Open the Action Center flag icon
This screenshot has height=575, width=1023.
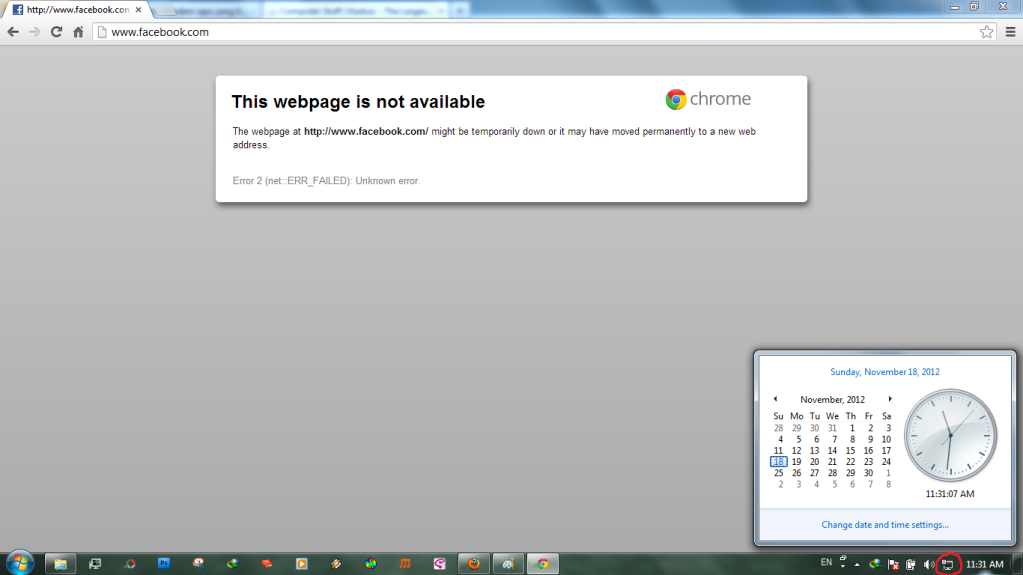click(x=893, y=565)
